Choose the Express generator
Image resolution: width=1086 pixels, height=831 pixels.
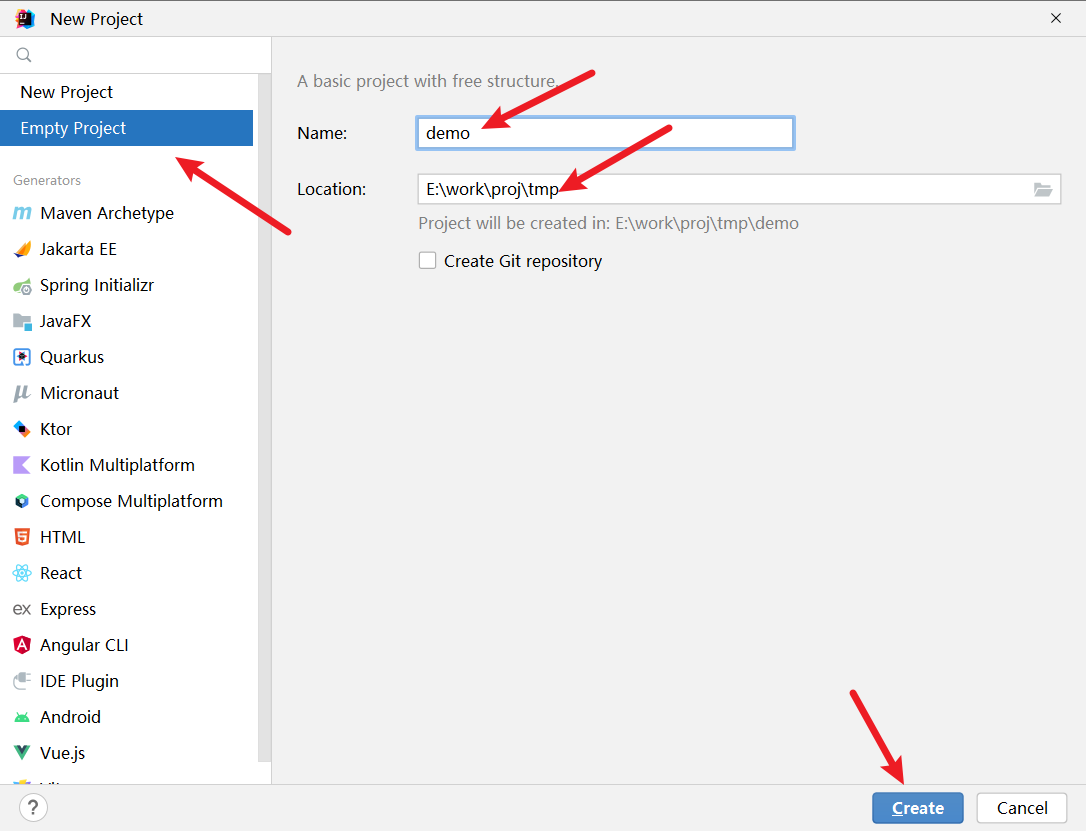pyautogui.click(x=126, y=609)
